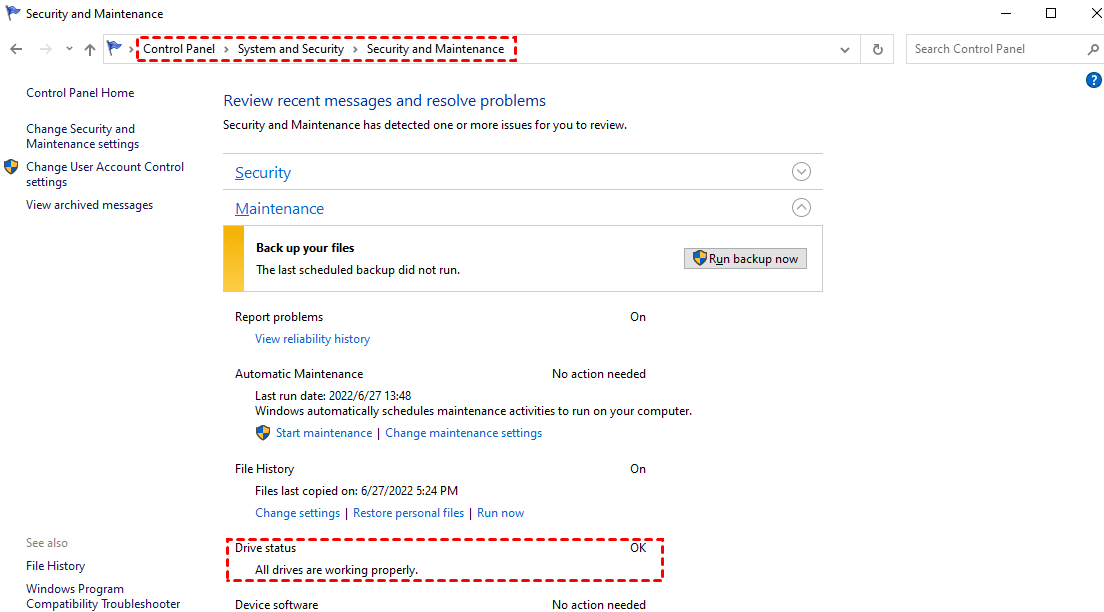Click the Up to parent folder arrow
This screenshot has width=1104, height=612.
(90, 49)
